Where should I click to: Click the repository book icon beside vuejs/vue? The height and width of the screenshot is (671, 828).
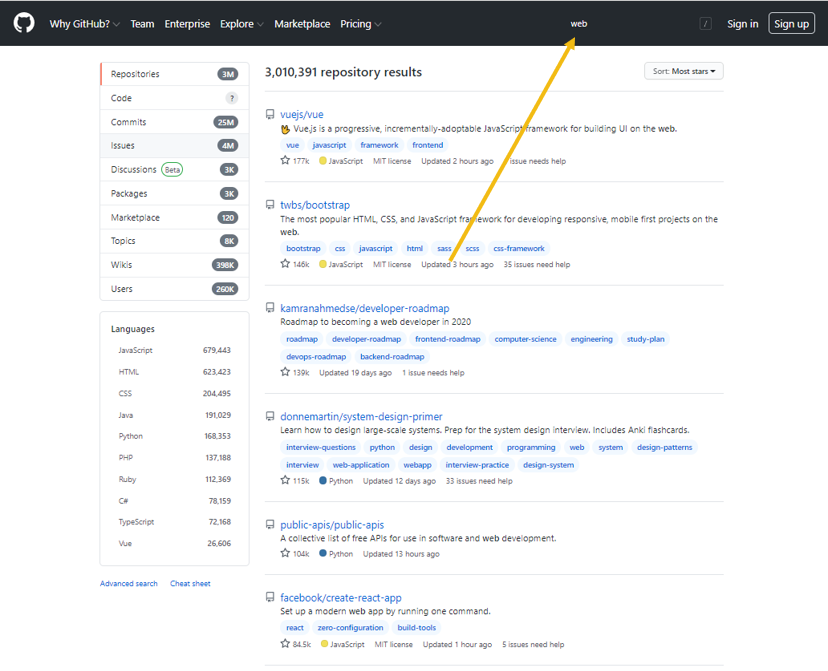[x=269, y=113]
